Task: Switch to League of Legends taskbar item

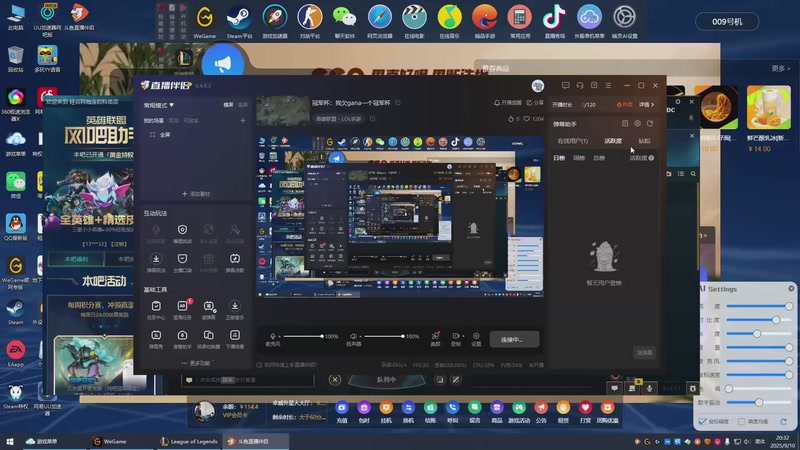Action: [x=189, y=441]
